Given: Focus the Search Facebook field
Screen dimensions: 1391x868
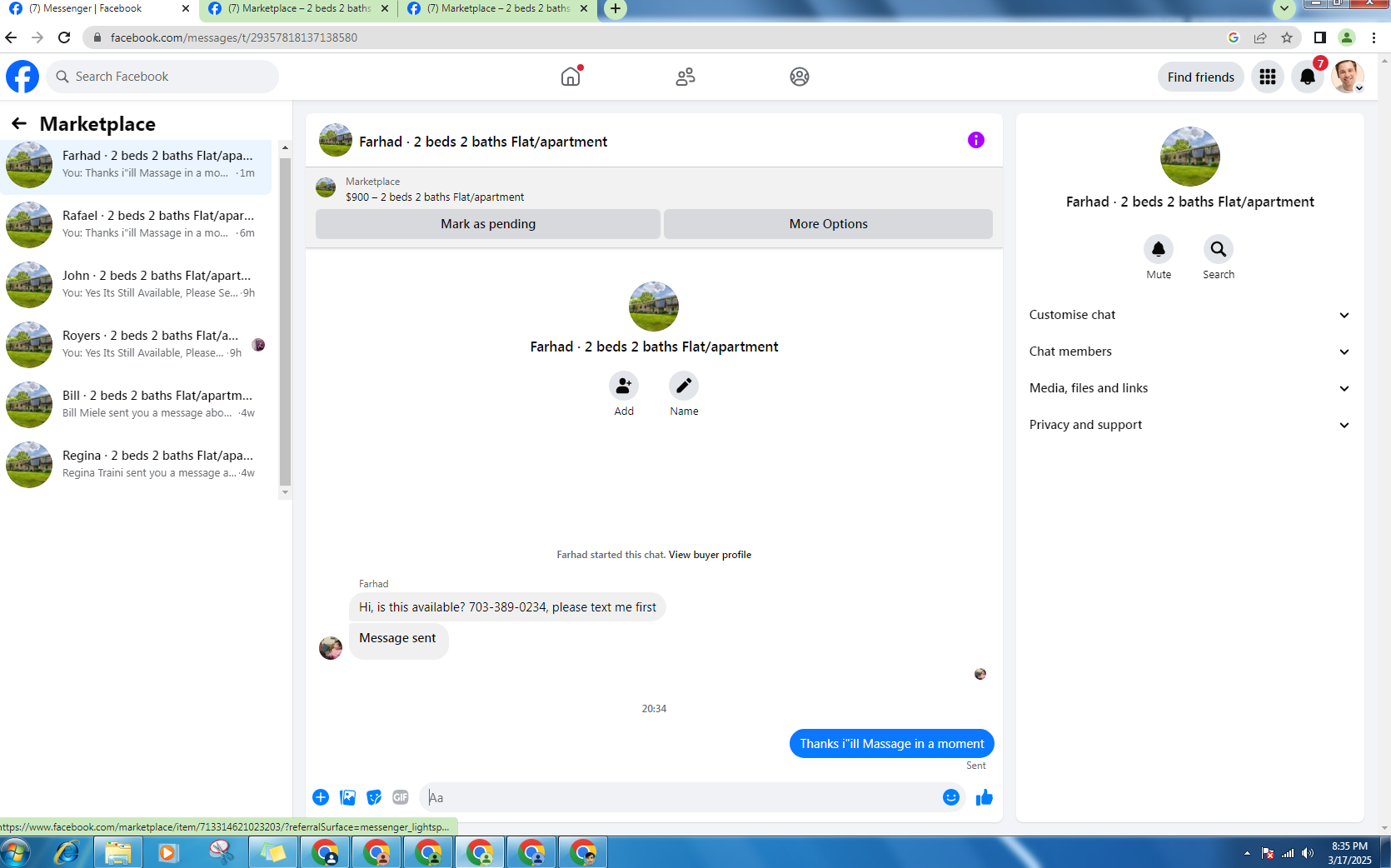Looking at the screenshot, I should (162, 77).
